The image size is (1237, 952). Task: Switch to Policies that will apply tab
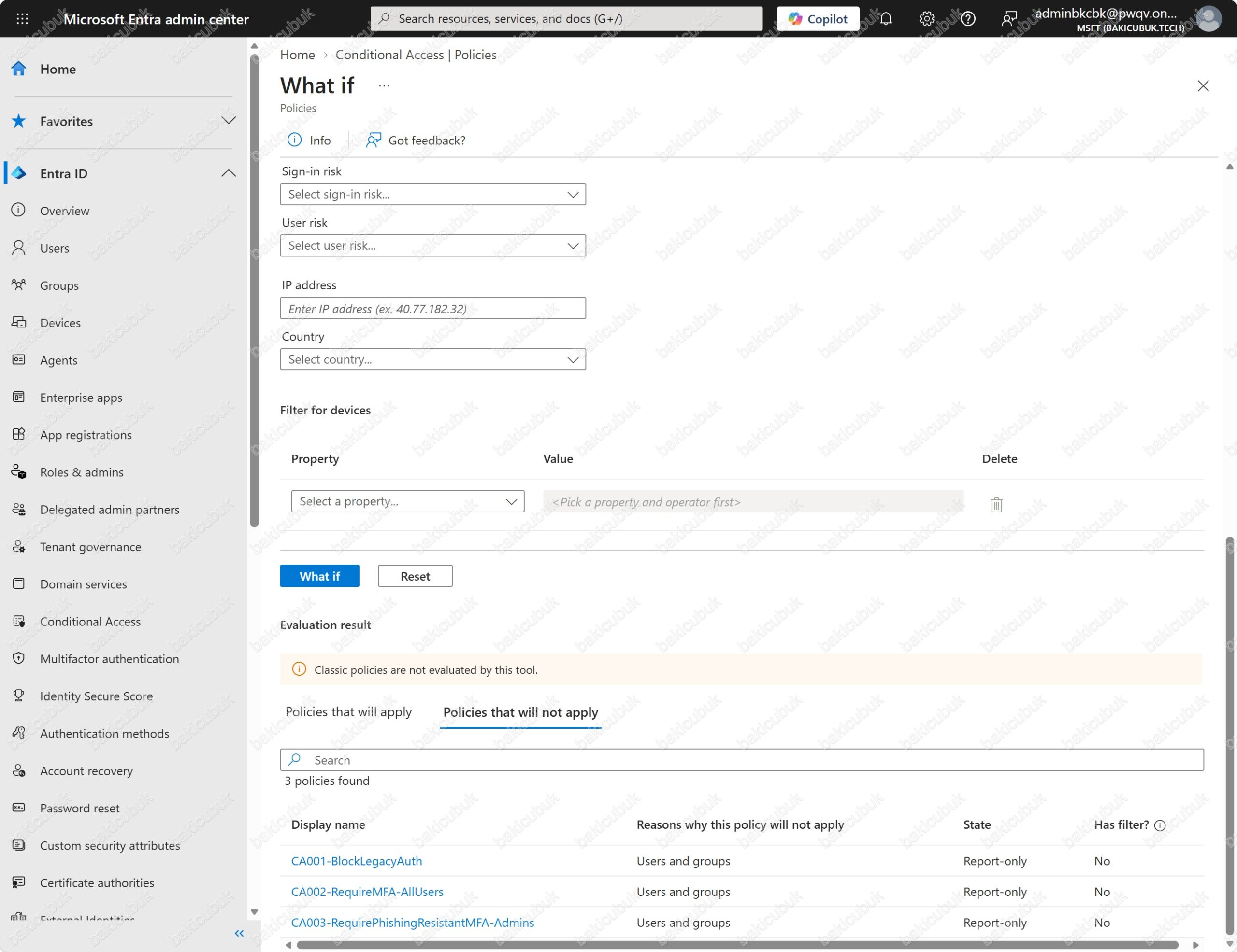[x=348, y=712]
